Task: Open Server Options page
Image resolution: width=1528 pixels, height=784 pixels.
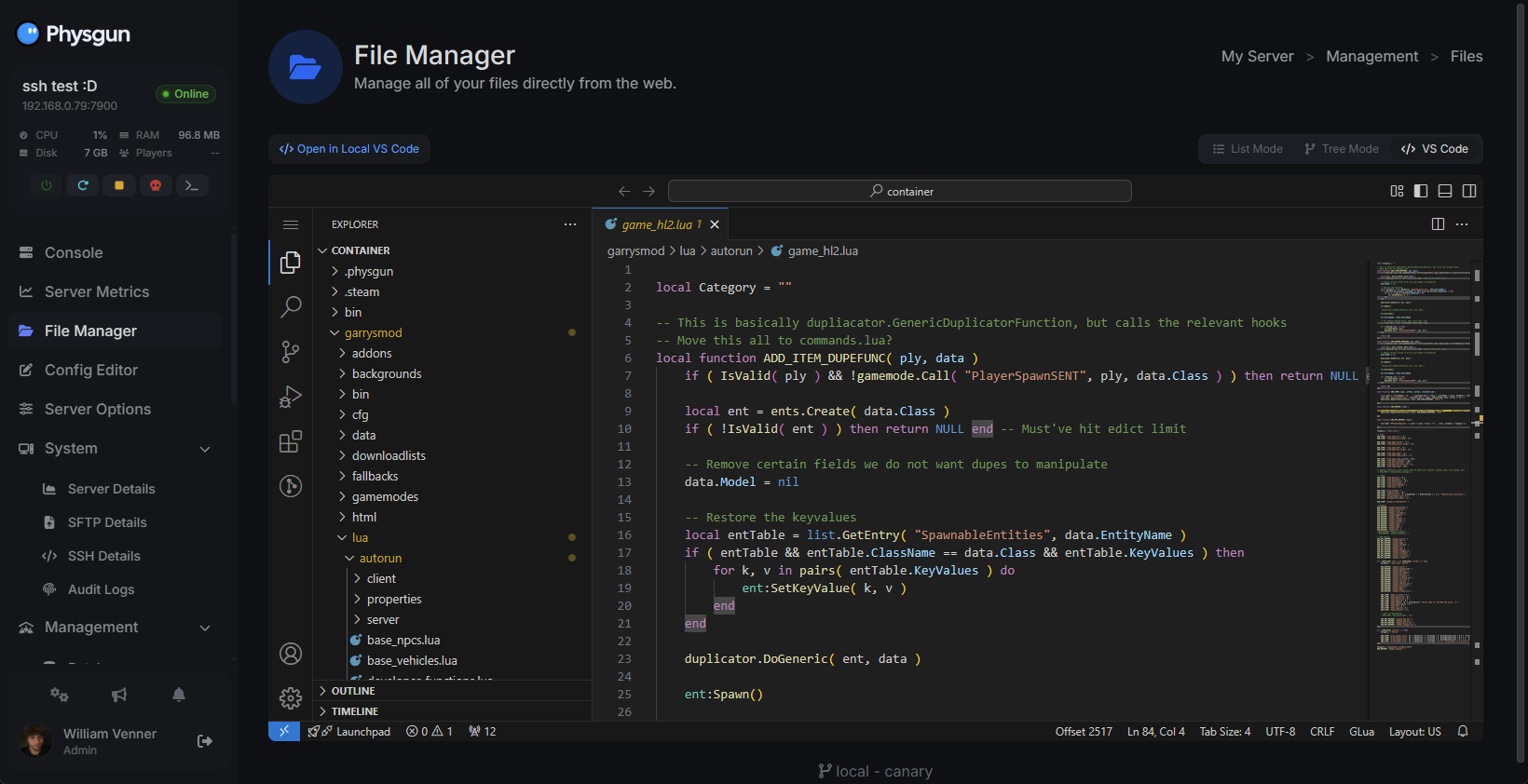Action: (x=115, y=409)
